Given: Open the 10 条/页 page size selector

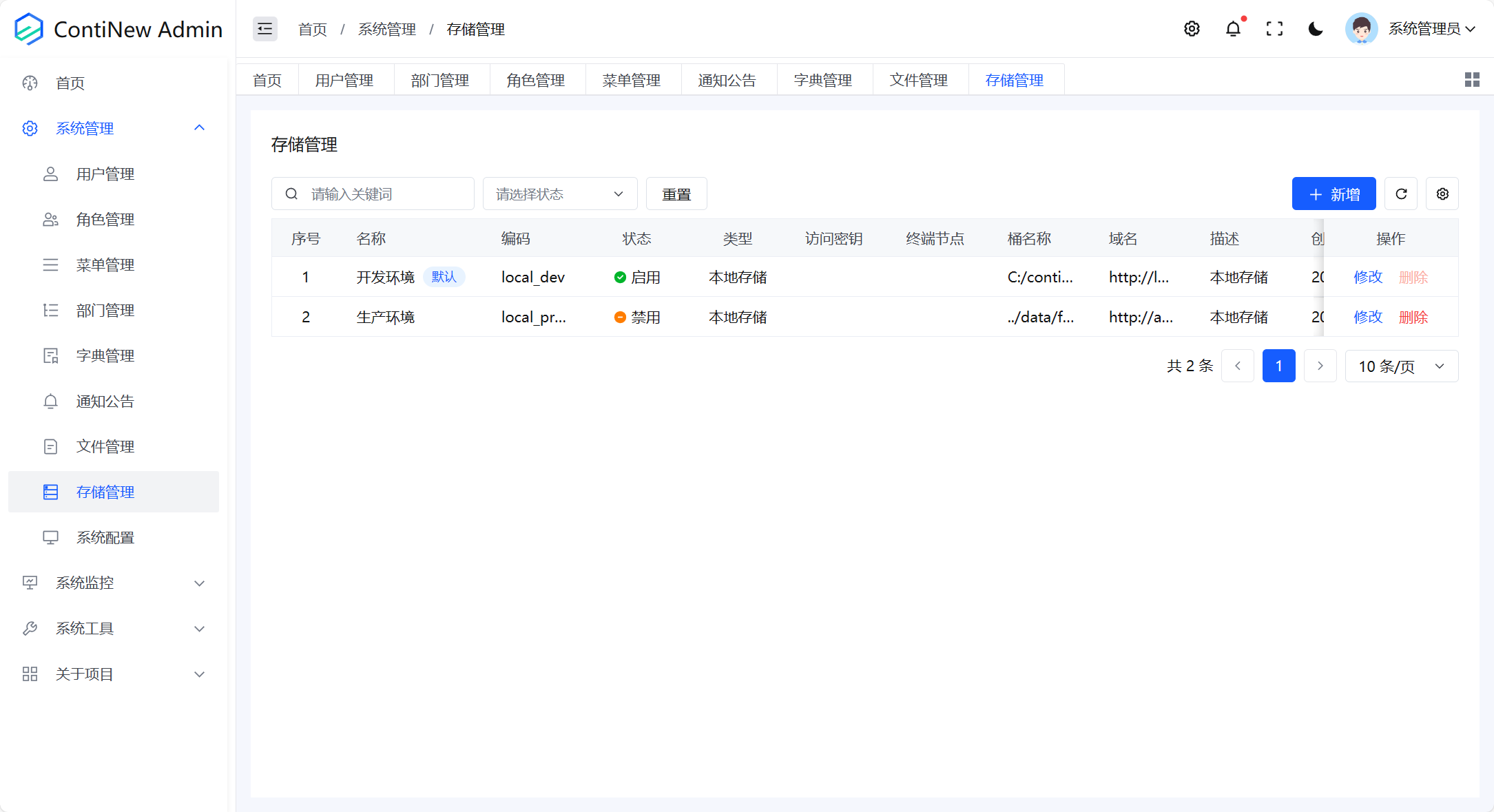Looking at the screenshot, I should coord(1401,366).
